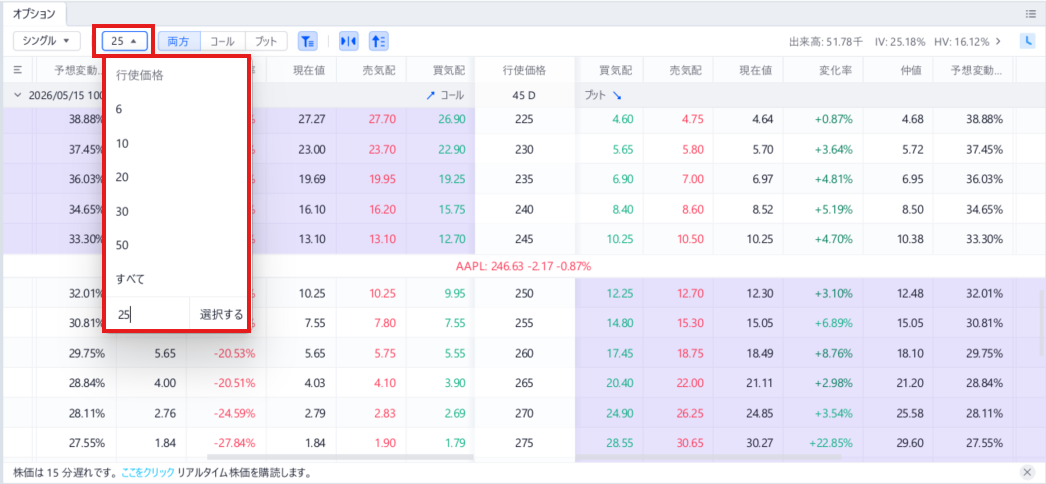Click put bid 12.25 at strike 250

620,293
